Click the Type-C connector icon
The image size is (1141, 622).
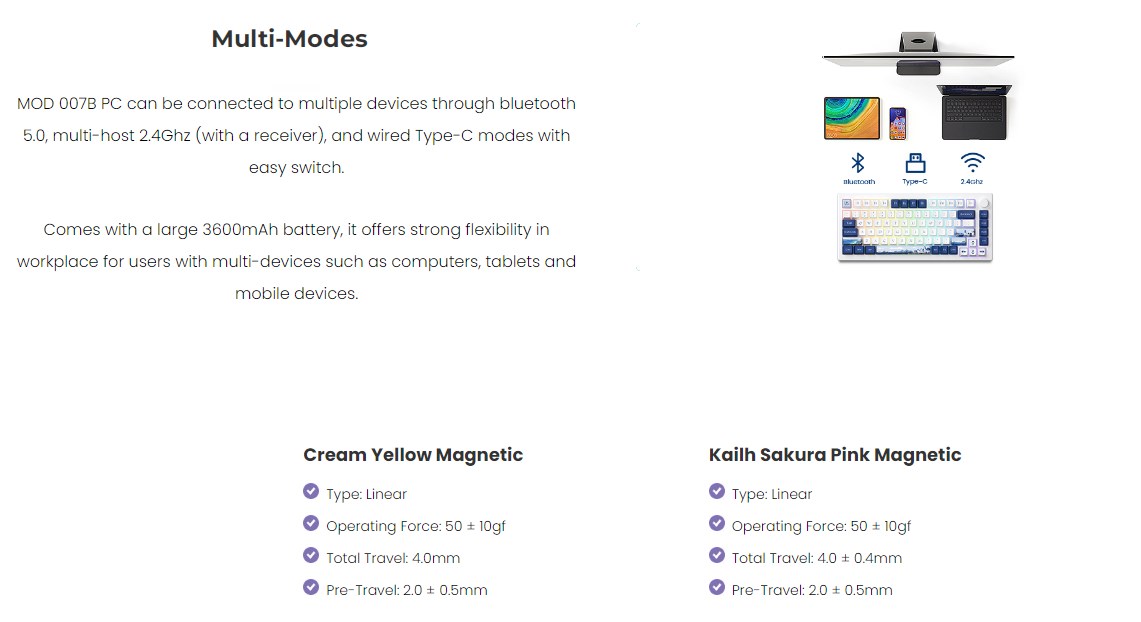914,164
